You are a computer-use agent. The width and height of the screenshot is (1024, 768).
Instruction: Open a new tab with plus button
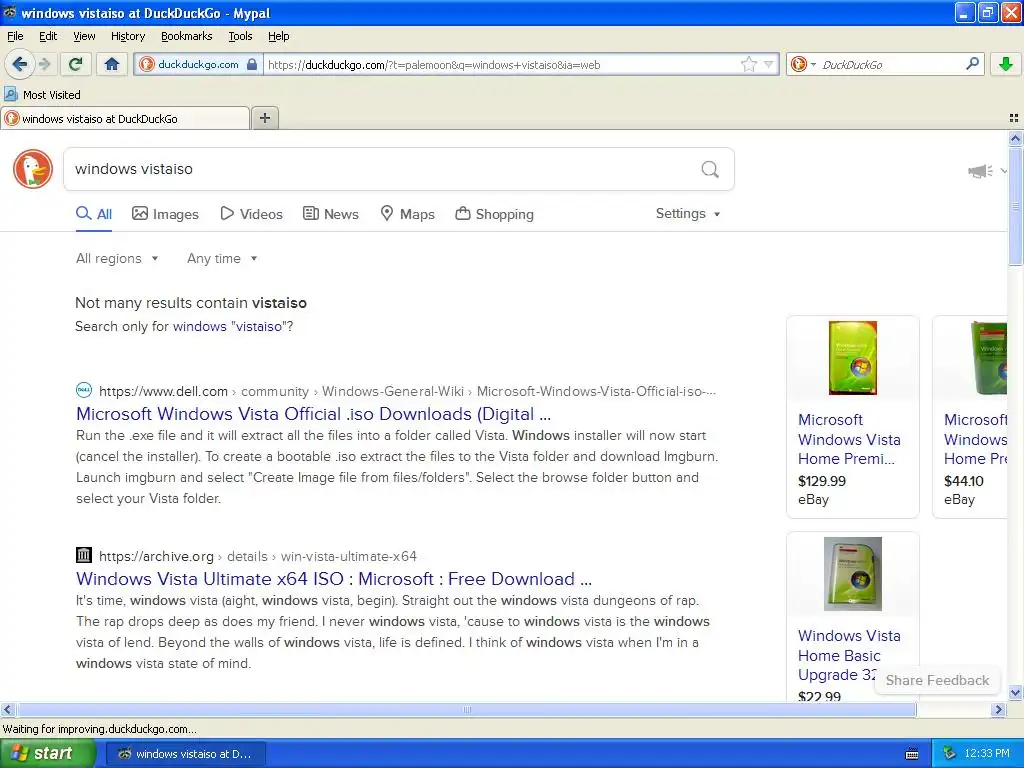click(x=264, y=118)
